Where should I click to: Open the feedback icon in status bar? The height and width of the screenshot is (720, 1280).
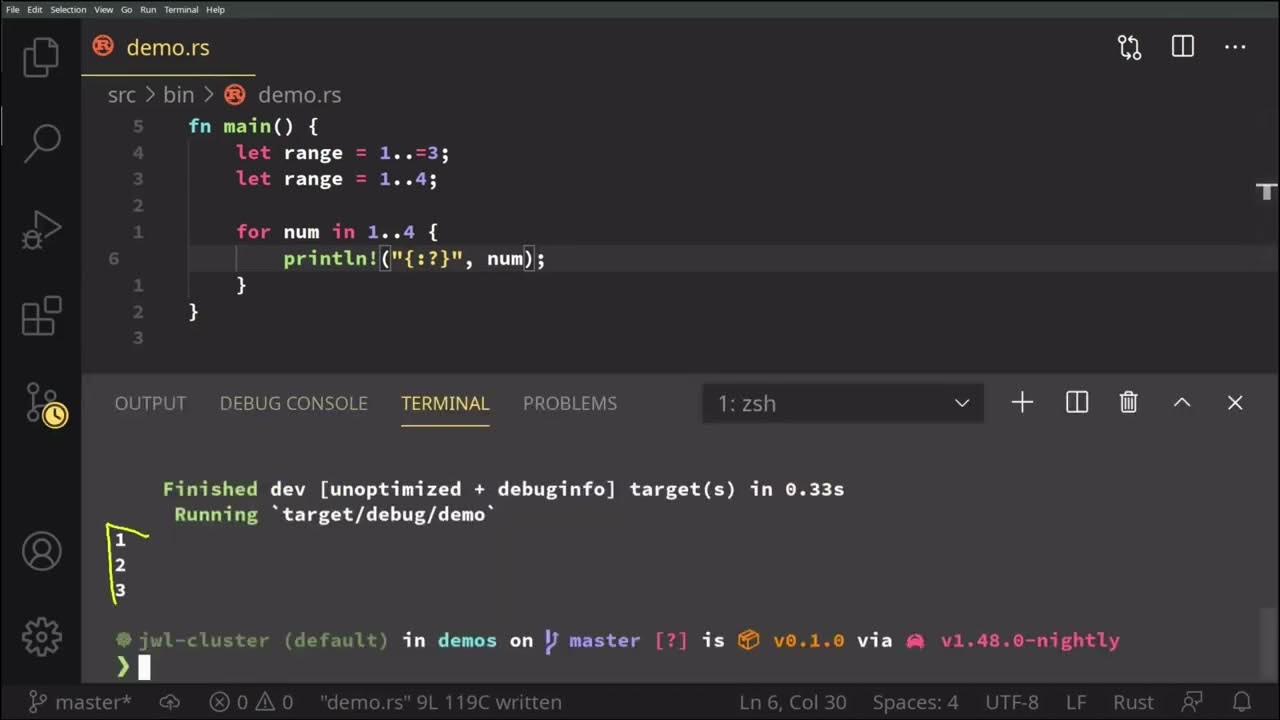pos(1192,703)
